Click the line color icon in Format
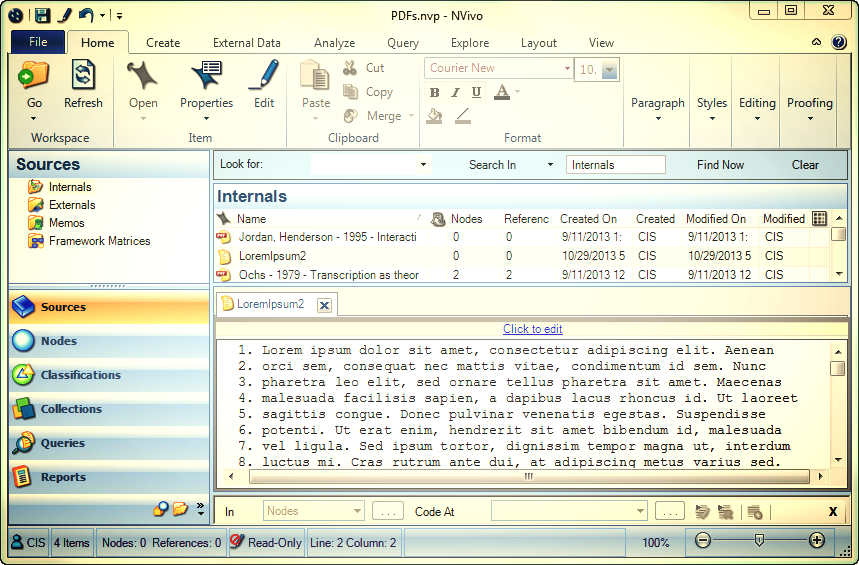This screenshot has width=859, height=565. pyautogui.click(x=463, y=116)
